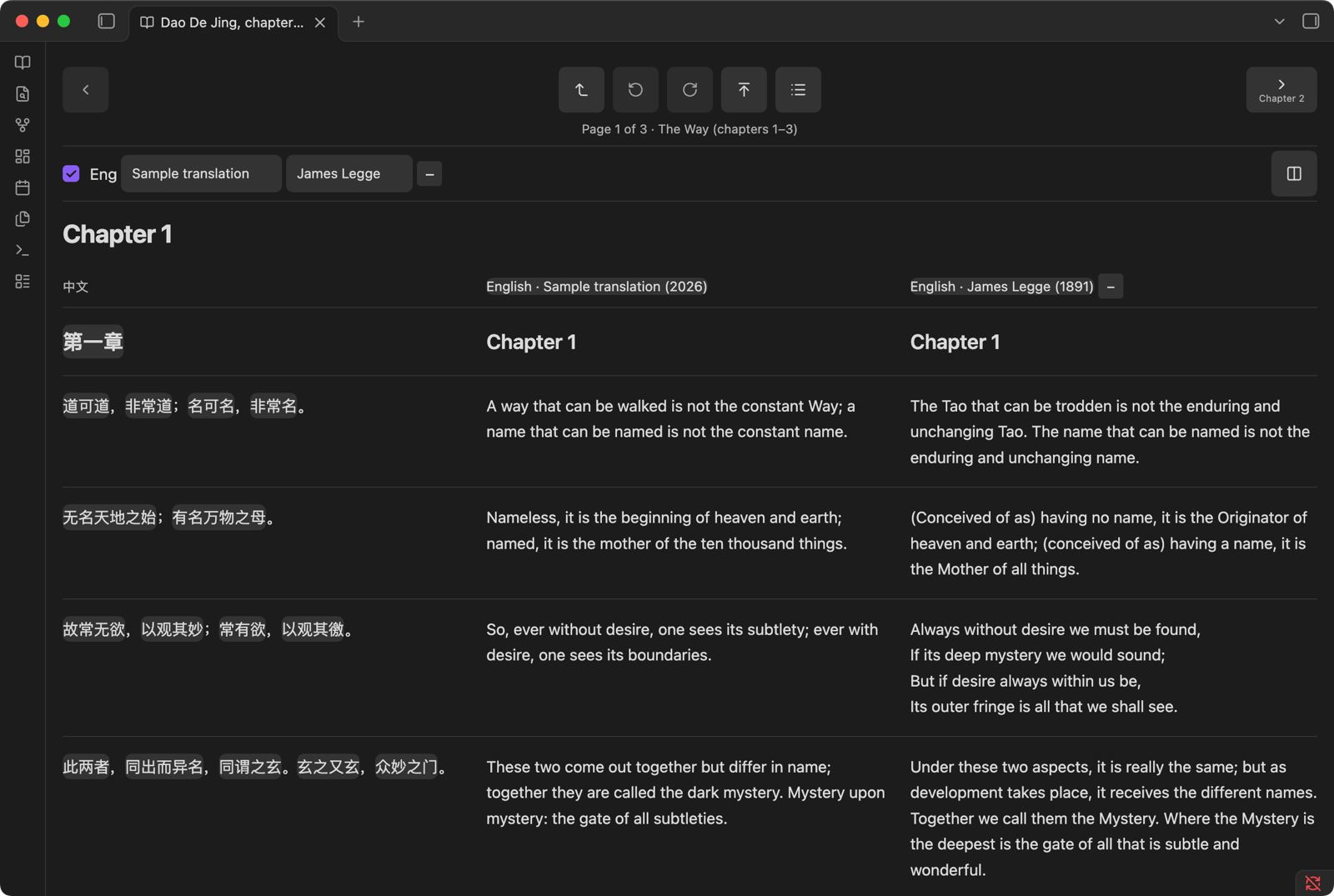The height and width of the screenshot is (896, 1334).
Task: Open the calendar sidebar icon
Action: pos(23,188)
